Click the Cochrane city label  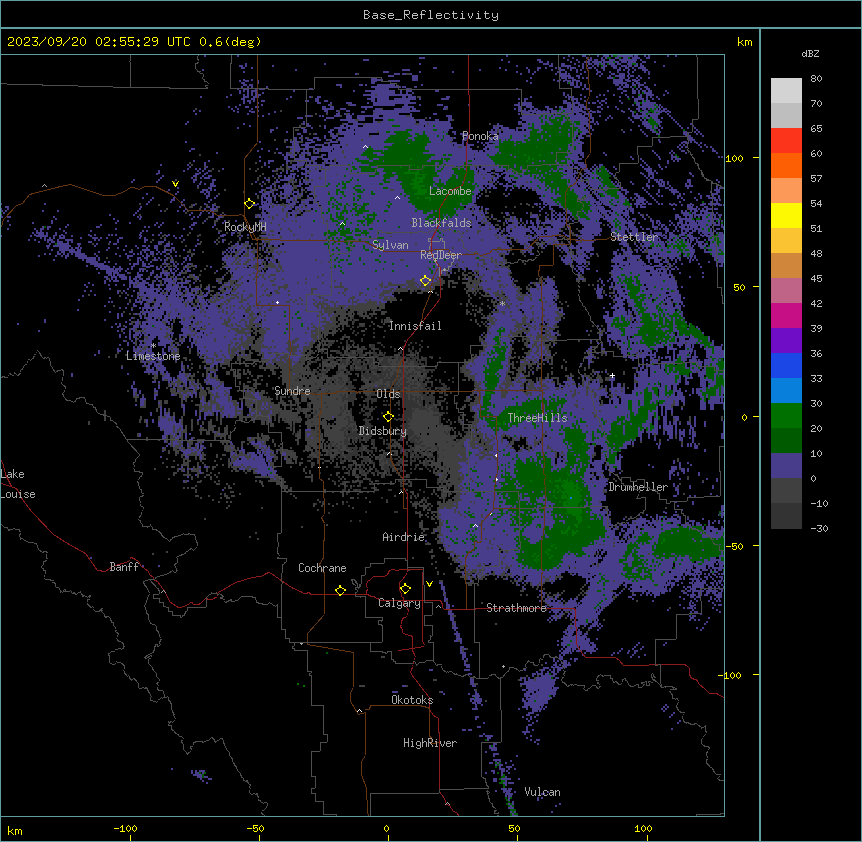322,568
